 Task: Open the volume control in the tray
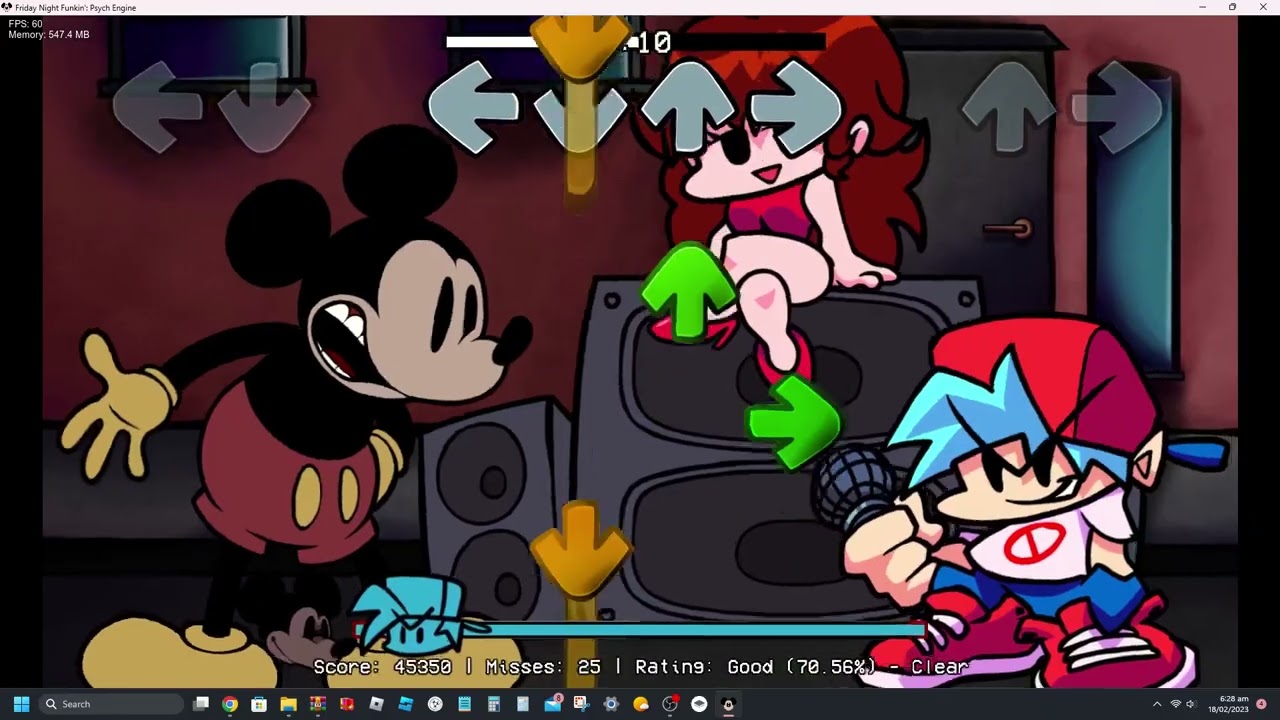click(x=1190, y=704)
